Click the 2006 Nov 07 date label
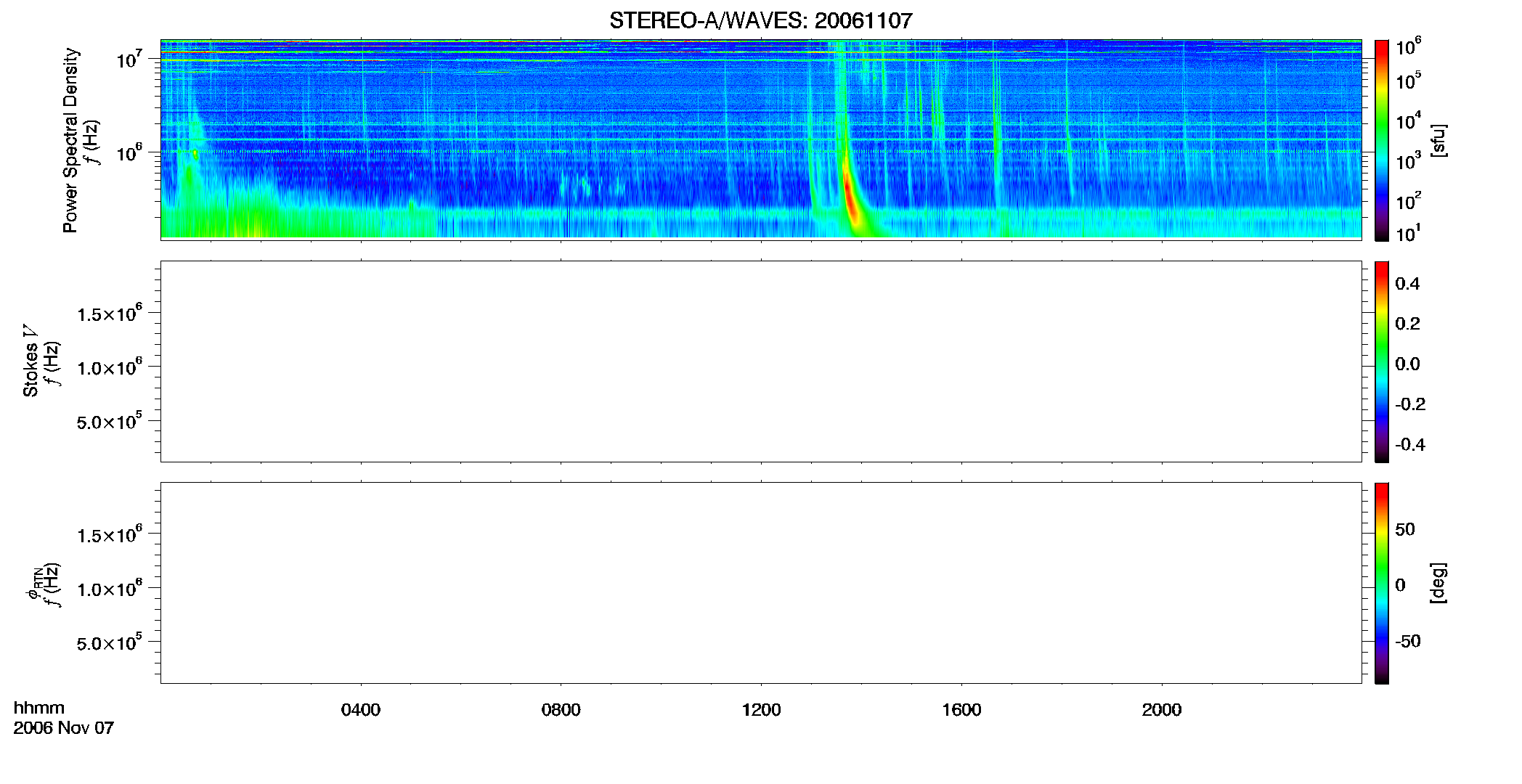 point(64,728)
